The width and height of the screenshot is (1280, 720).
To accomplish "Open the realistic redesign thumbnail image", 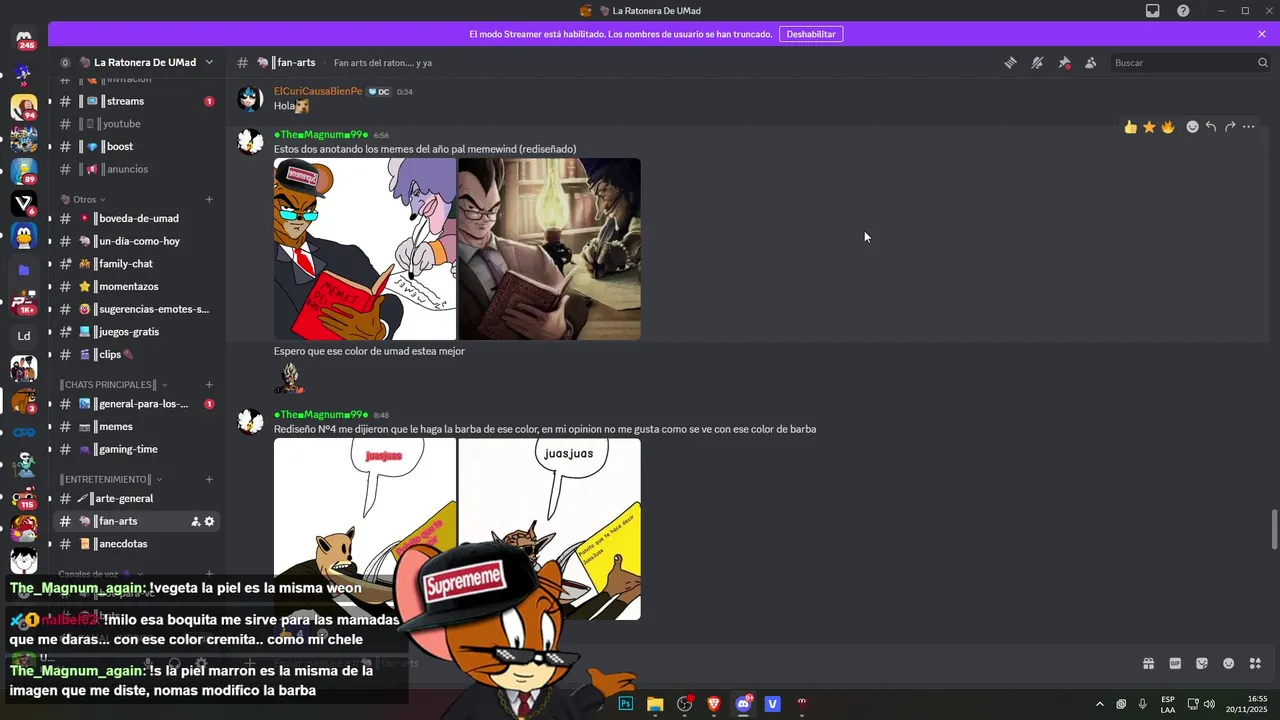I will tap(549, 249).
